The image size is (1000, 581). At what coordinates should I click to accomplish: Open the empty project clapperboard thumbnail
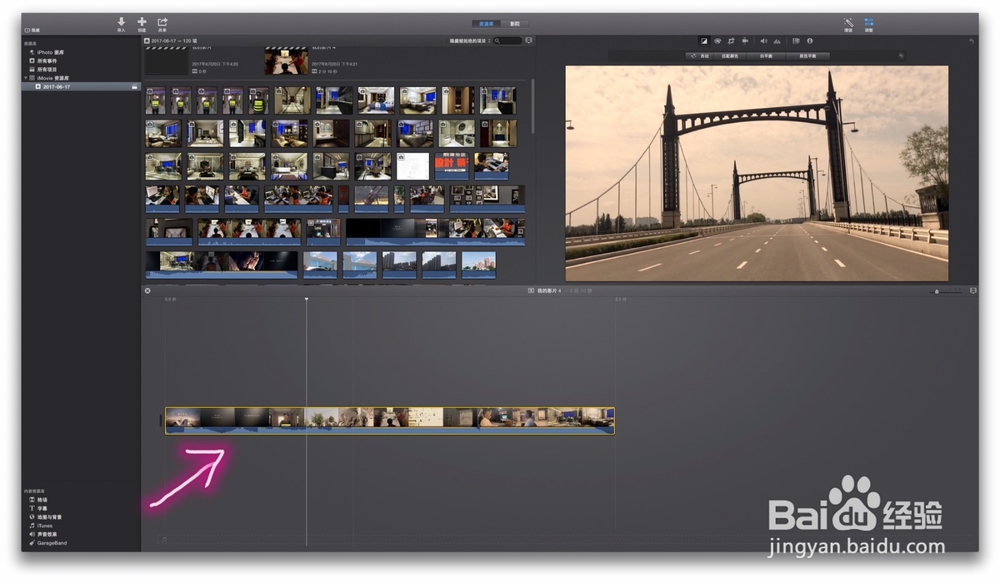click(166, 61)
